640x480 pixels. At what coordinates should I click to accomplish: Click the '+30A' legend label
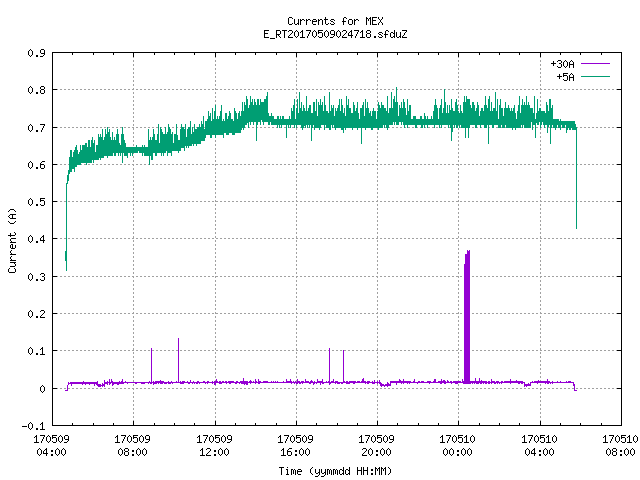562,64
